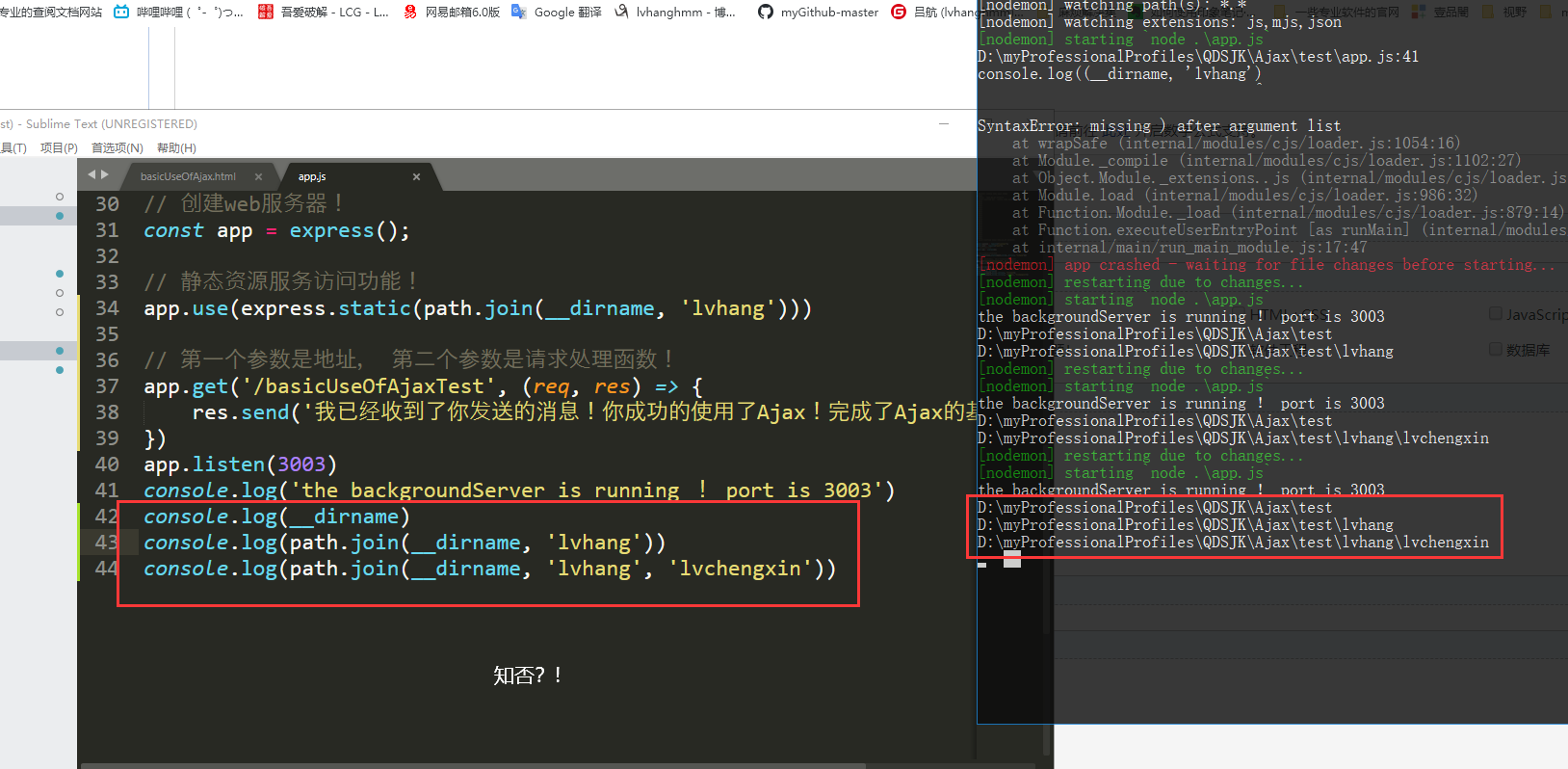Click line number 35 in the gutter
The image size is (1568, 769).
(x=107, y=334)
